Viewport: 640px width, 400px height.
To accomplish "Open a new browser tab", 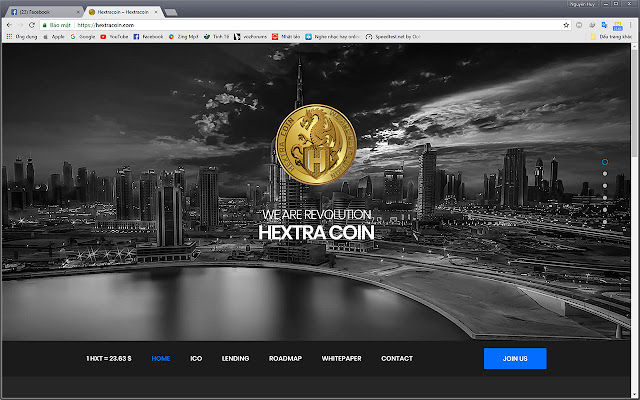I will tap(171, 12).
